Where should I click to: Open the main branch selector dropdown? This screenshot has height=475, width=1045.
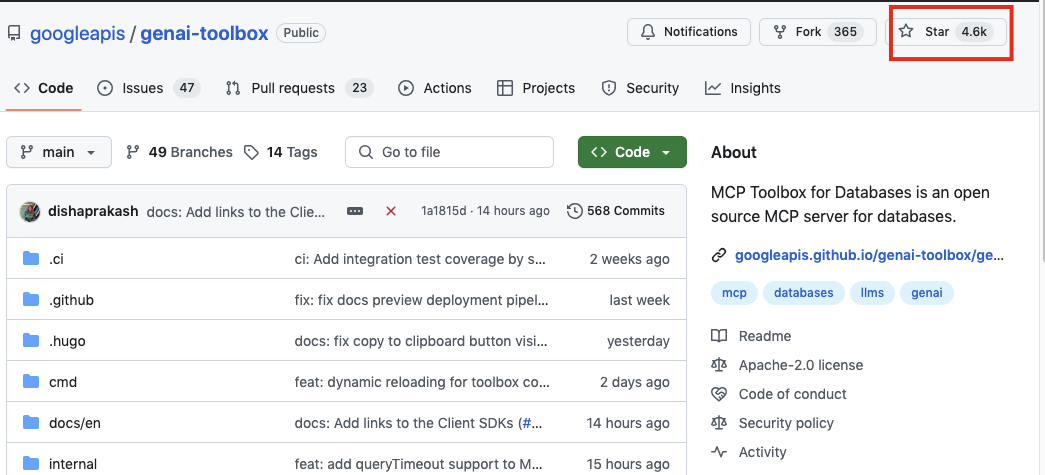click(x=59, y=152)
